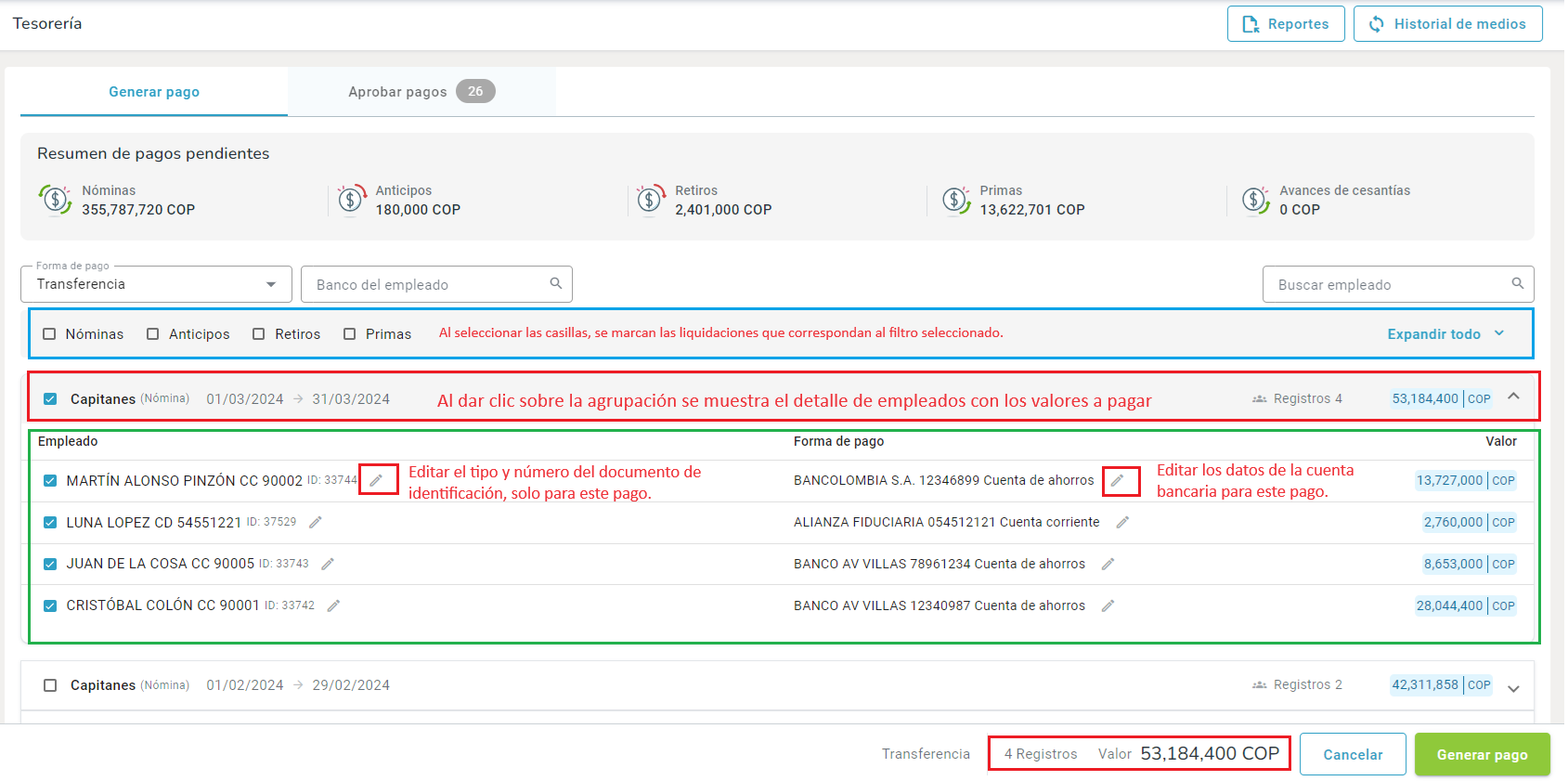Click the Avances de cesantías money icon
1568x781 pixels.
[x=1256, y=200]
